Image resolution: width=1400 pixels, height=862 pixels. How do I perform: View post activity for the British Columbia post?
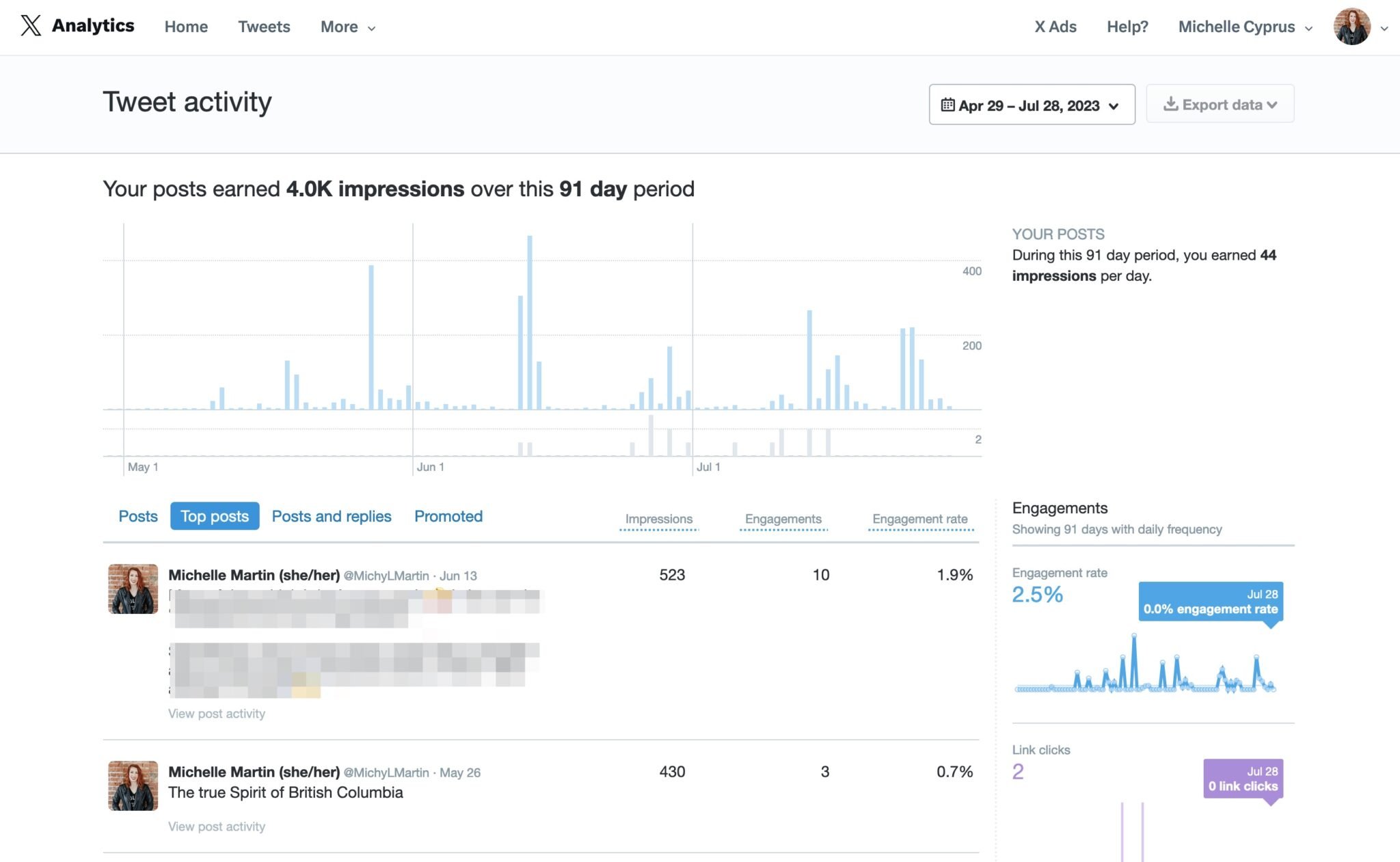217,826
